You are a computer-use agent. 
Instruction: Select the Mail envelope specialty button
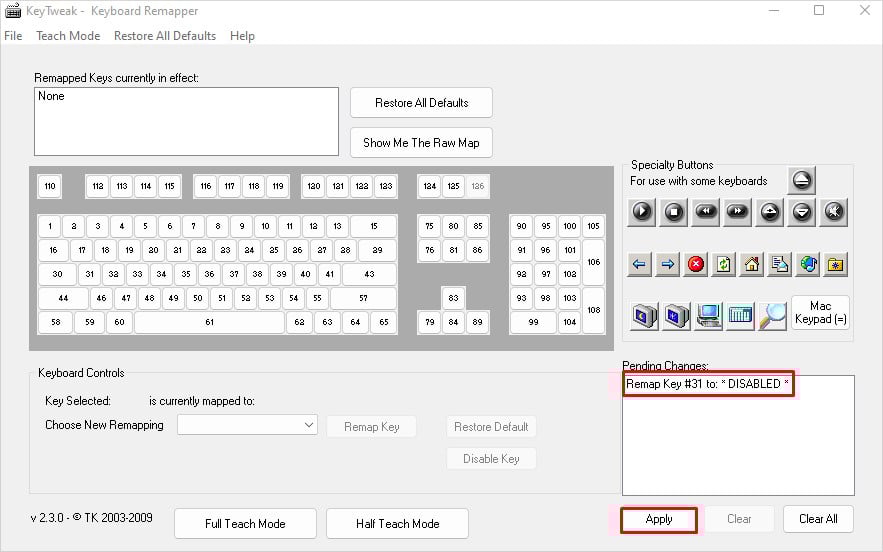(x=780, y=264)
